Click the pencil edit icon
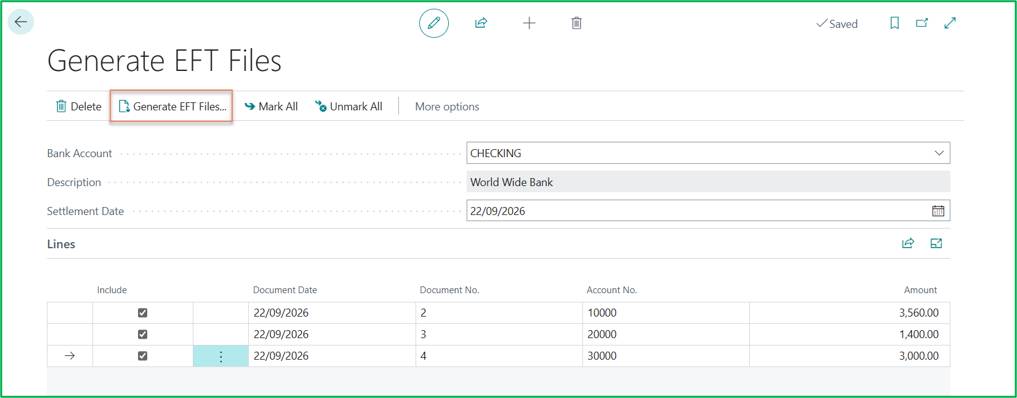The width and height of the screenshot is (1017, 398). click(x=434, y=23)
